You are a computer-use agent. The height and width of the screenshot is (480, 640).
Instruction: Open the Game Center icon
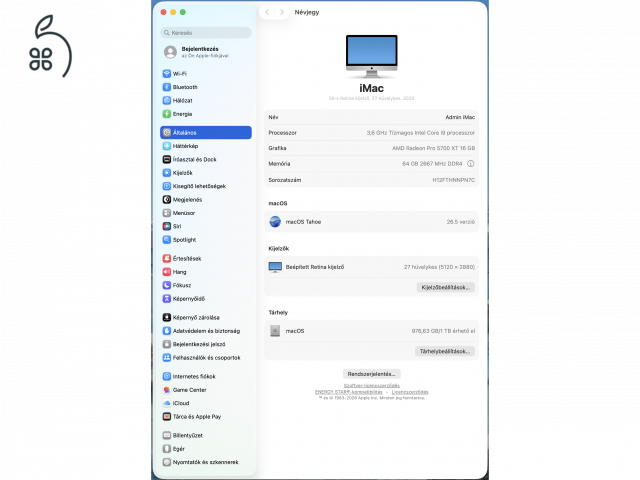coord(167,390)
